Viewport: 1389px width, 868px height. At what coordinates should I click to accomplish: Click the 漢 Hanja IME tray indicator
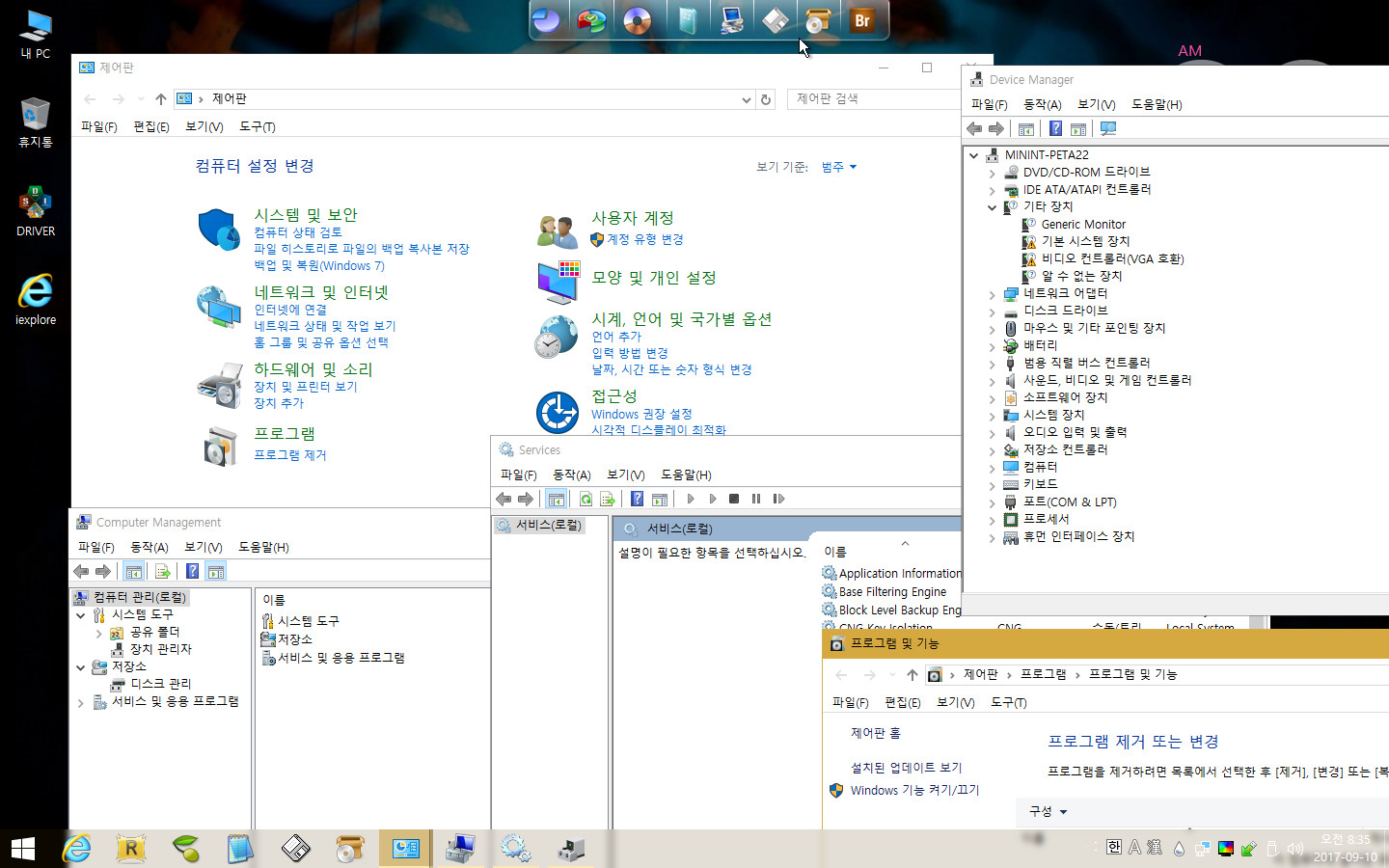(1155, 848)
